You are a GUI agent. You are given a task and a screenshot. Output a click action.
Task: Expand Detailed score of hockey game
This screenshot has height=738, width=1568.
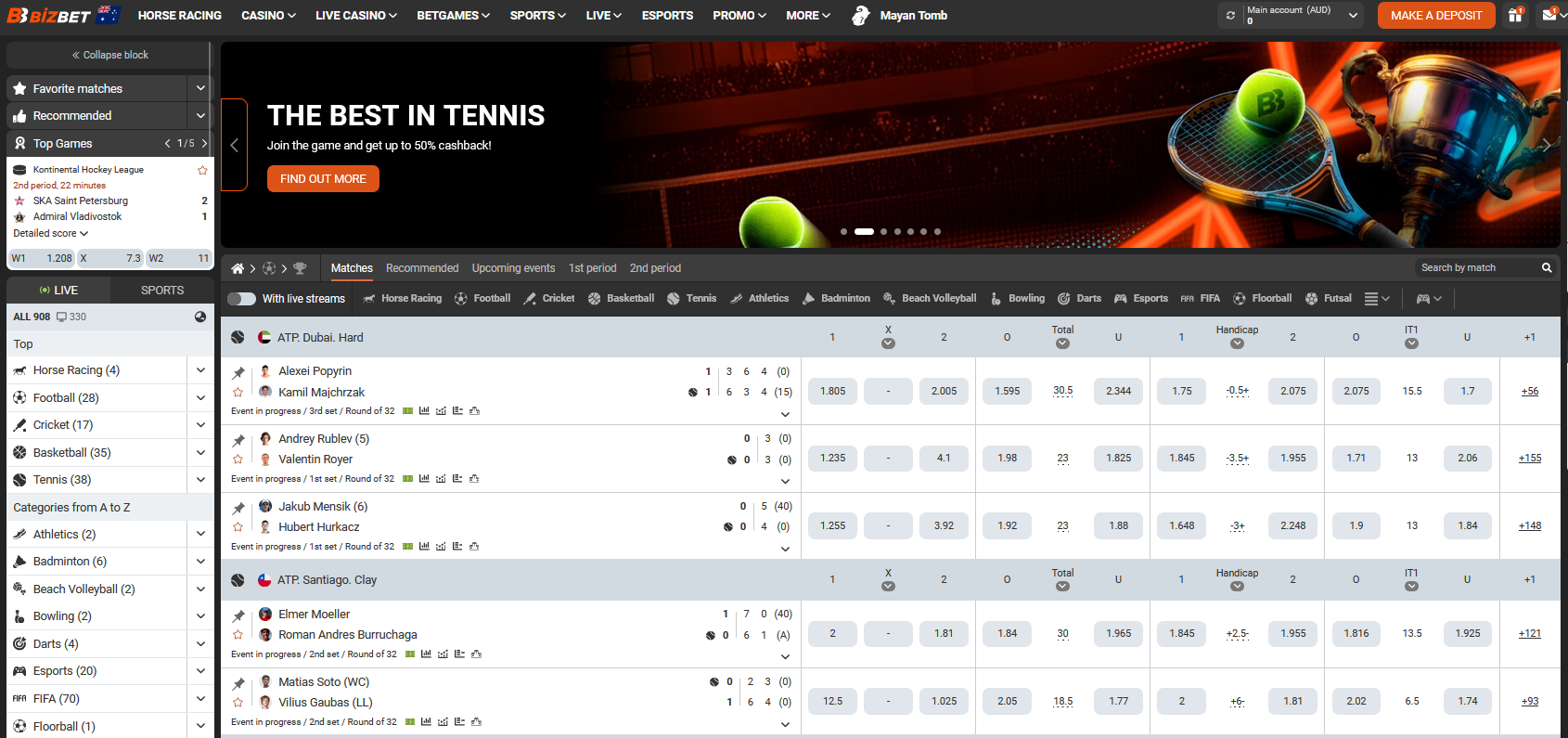point(50,233)
